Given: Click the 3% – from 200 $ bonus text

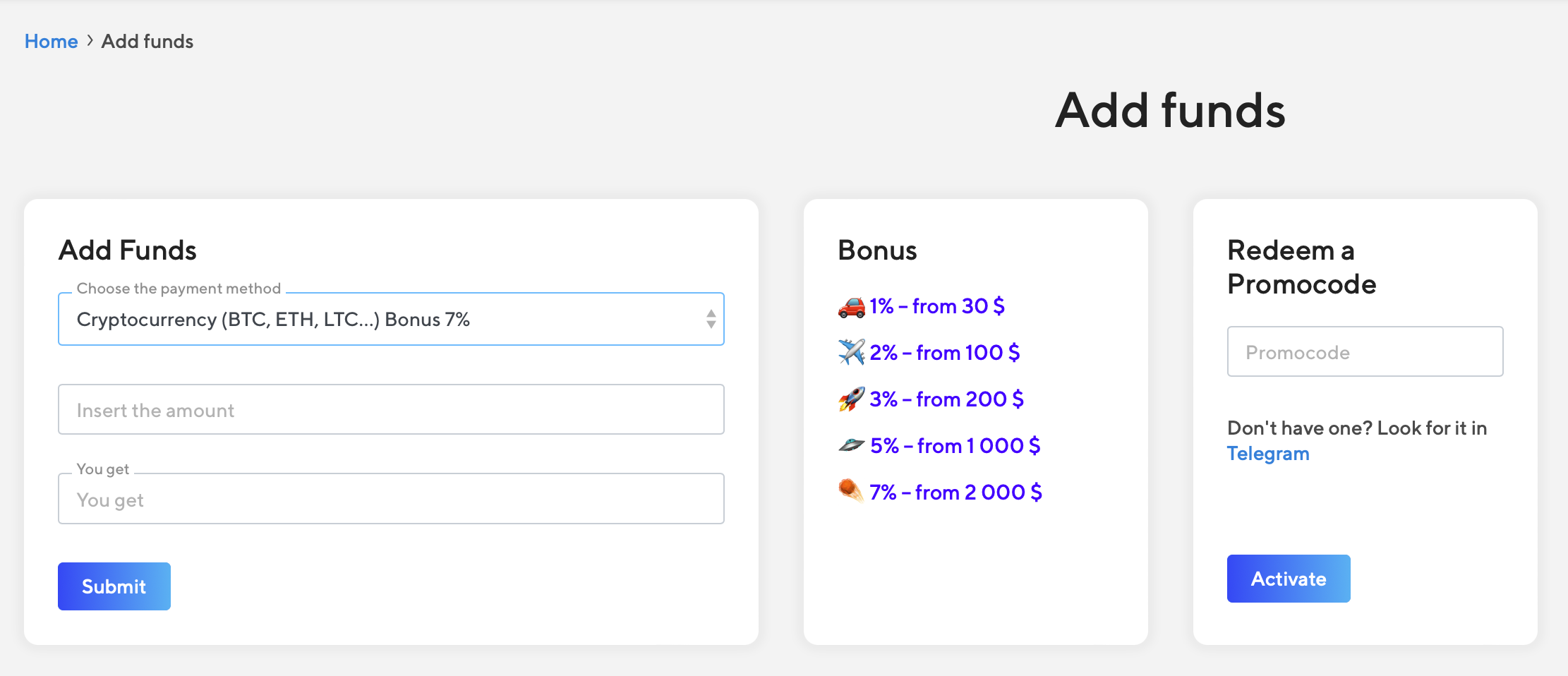Looking at the screenshot, I should [x=946, y=399].
